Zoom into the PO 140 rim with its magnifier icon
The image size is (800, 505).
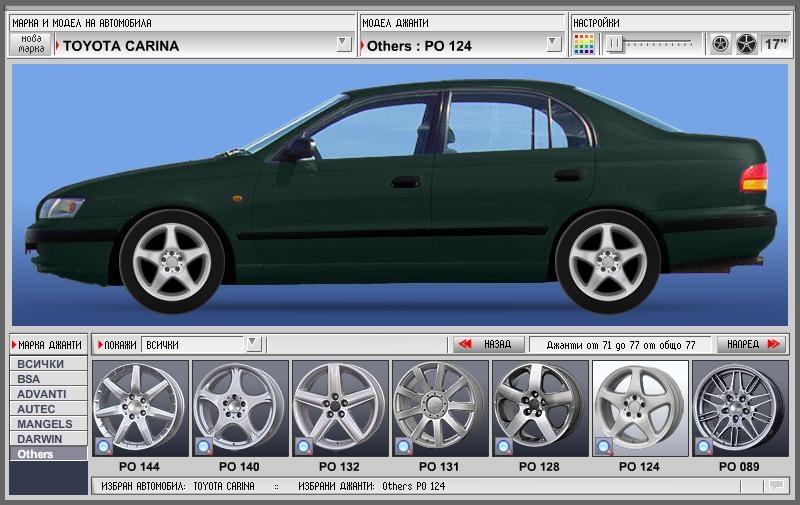point(204,447)
